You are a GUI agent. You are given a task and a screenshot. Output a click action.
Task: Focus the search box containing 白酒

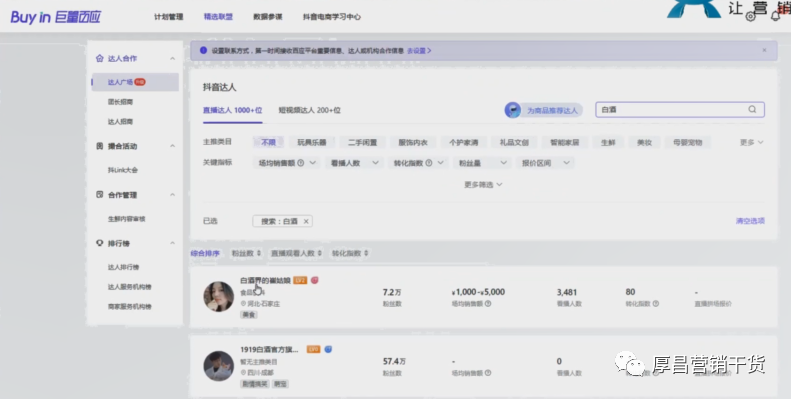[680, 109]
